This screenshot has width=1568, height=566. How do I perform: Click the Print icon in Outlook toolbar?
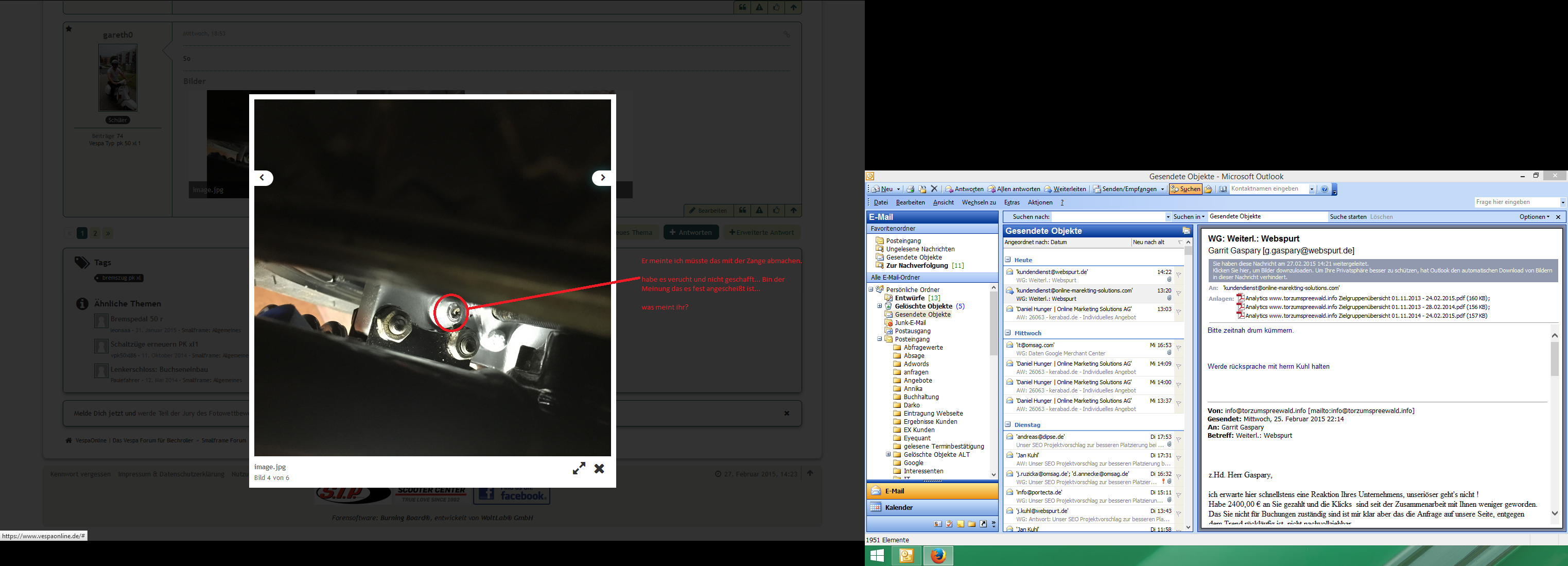911,190
